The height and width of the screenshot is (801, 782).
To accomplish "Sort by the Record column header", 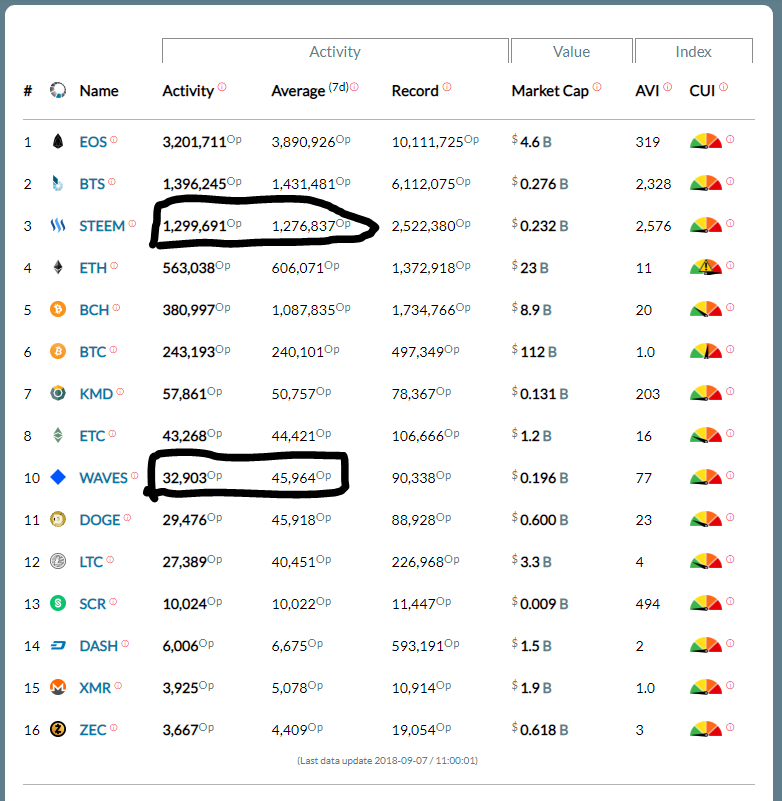I will 415,91.
